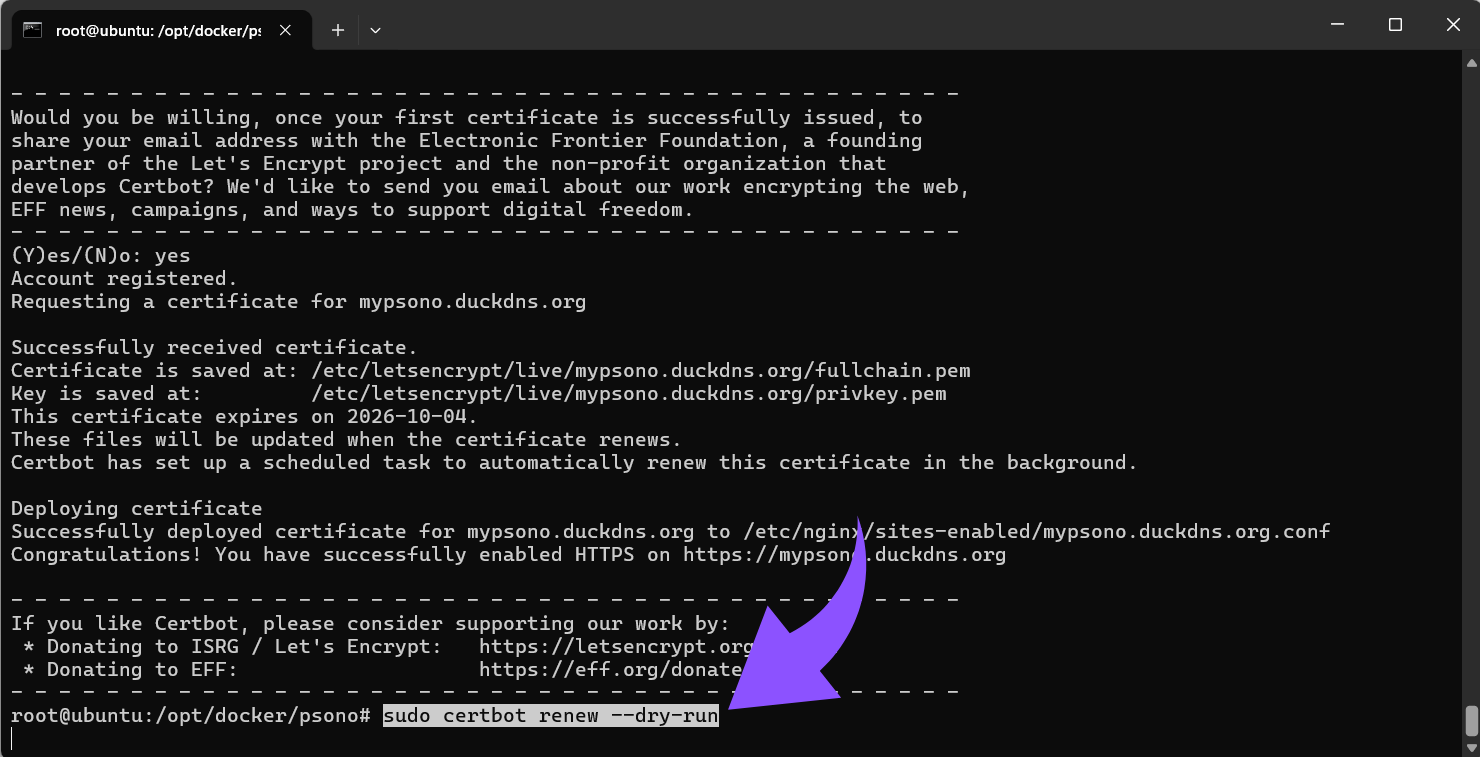Click the 'Deploying certificate' line

click(x=137, y=509)
